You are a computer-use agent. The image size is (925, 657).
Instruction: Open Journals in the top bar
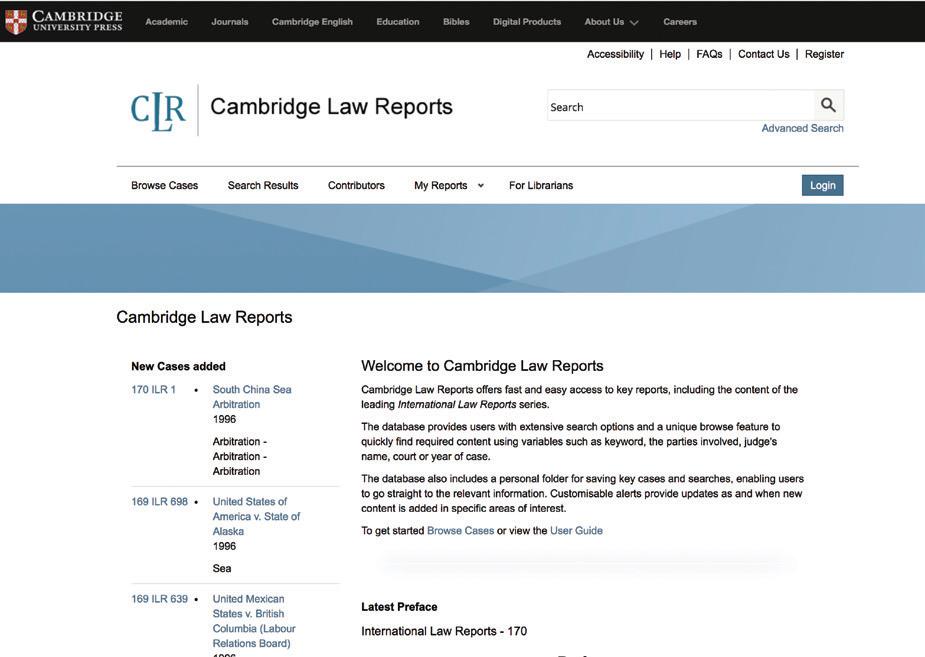[x=229, y=22]
